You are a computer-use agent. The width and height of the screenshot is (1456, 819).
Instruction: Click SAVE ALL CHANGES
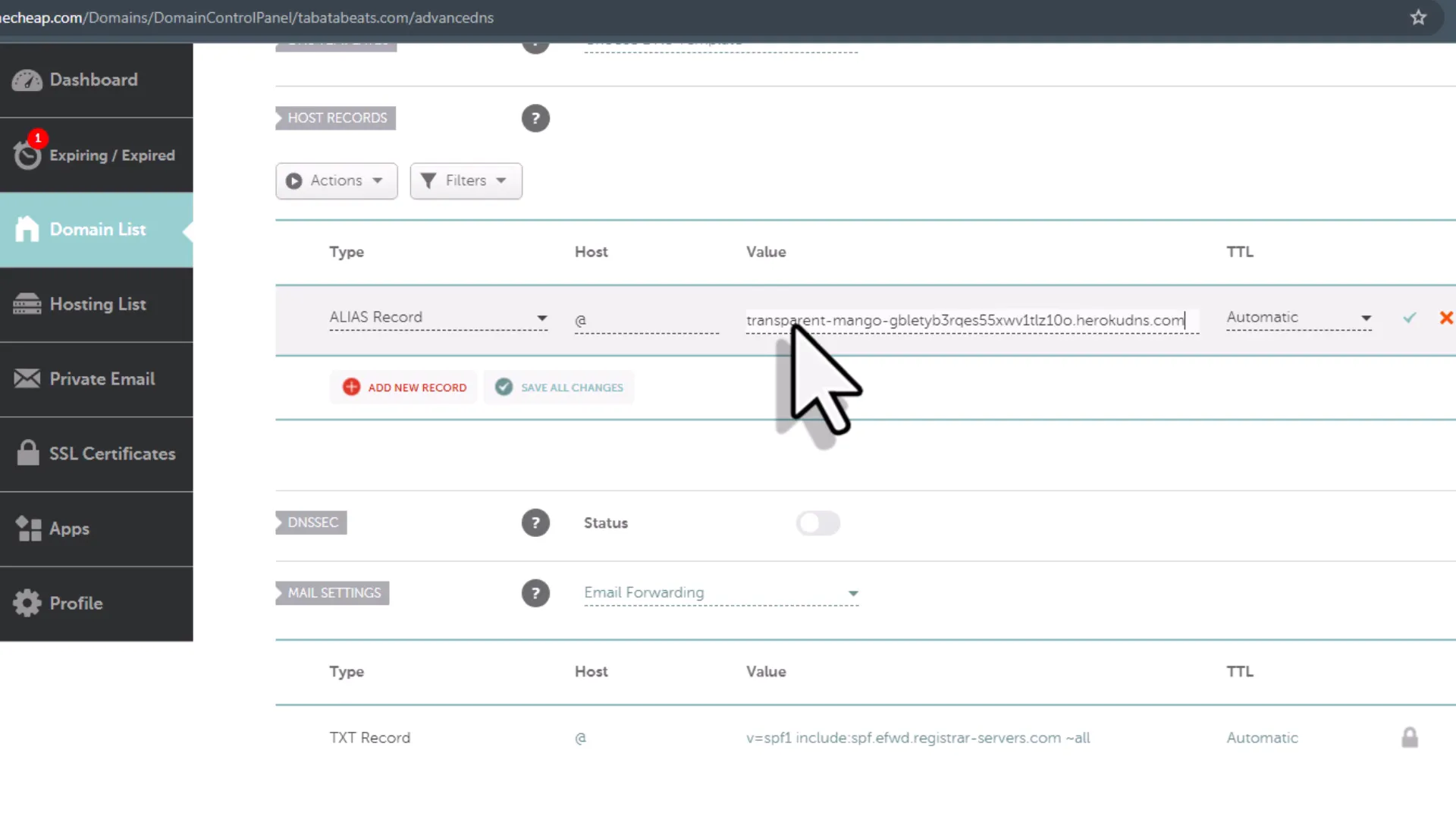coord(559,387)
